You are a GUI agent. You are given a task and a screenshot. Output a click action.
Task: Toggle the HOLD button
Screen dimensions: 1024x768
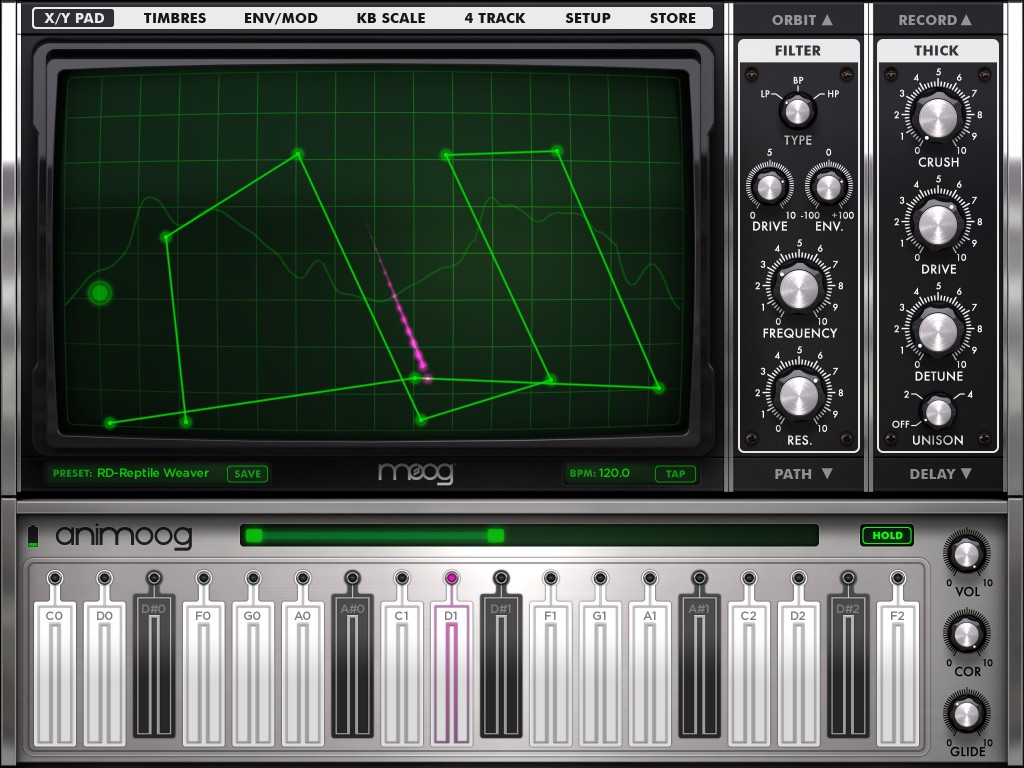887,536
